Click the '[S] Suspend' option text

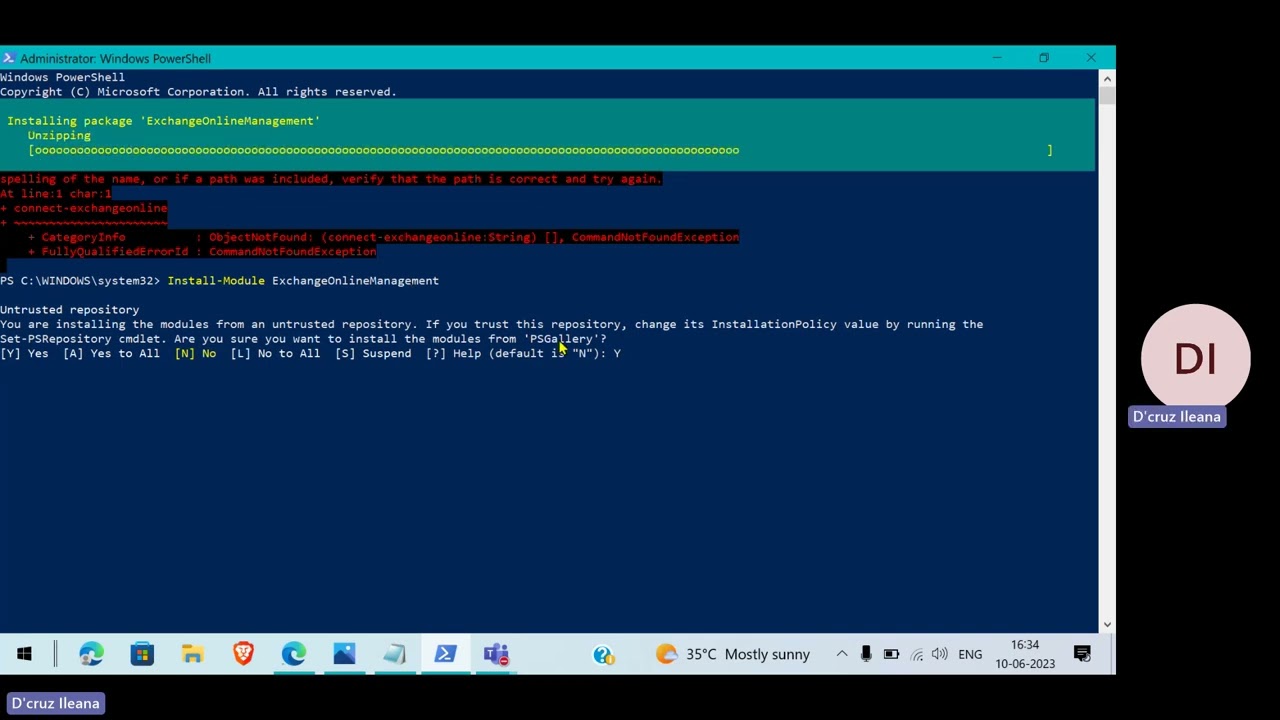pos(373,353)
